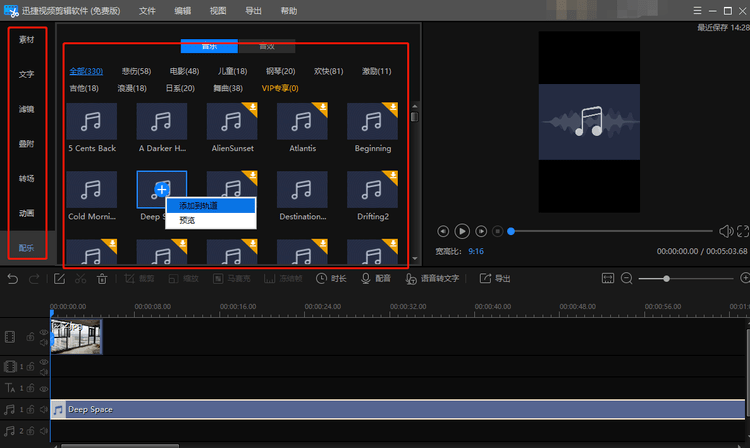Open the hamburger menu in title bar
750x448 pixels.
click(697, 11)
